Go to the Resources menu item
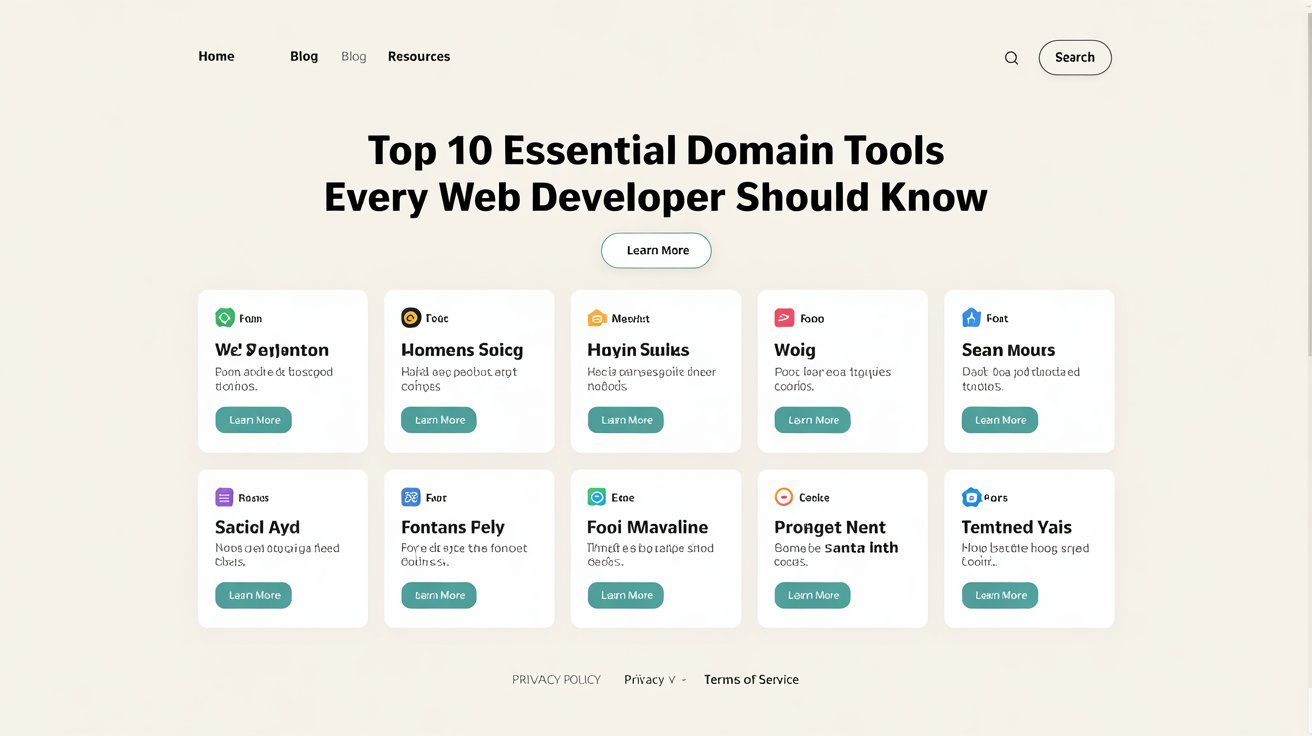Screen dimensions: 1312x736 [x=419, y=57]
